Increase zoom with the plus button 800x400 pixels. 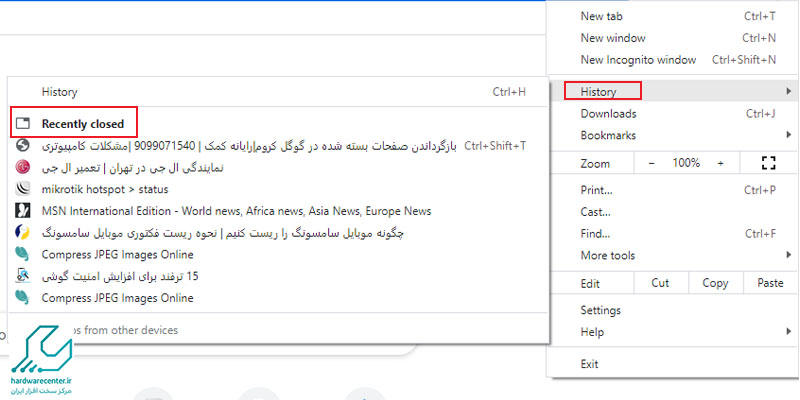coord(718,162)
